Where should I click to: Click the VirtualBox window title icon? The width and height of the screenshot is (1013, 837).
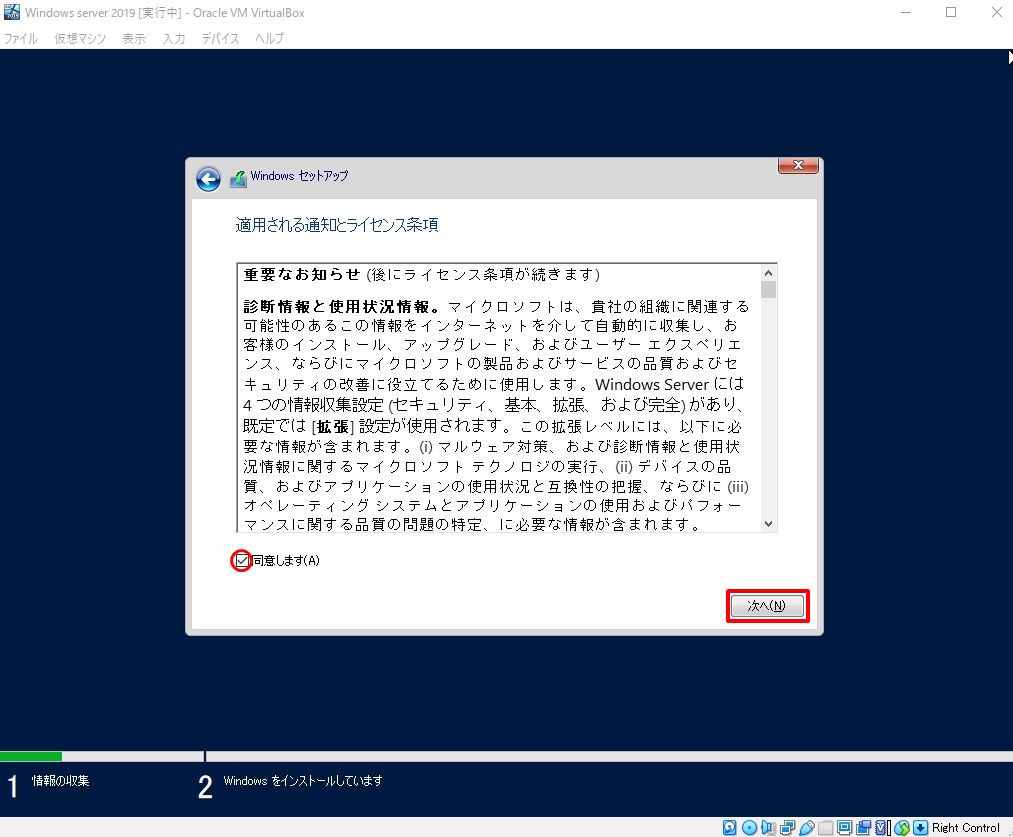pos(12,12)
